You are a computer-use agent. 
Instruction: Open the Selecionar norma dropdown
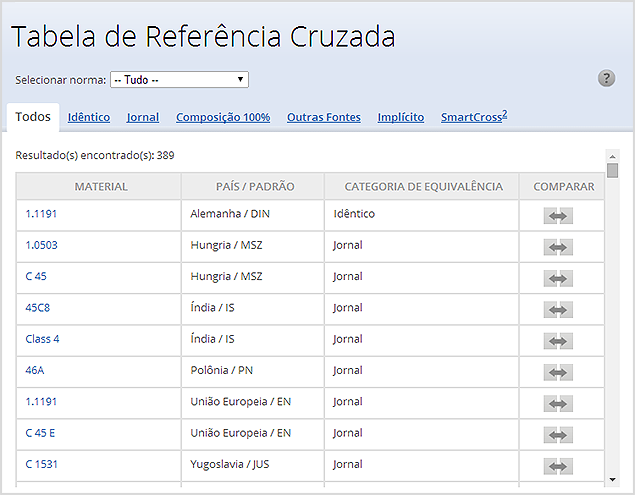pos(179,79)
